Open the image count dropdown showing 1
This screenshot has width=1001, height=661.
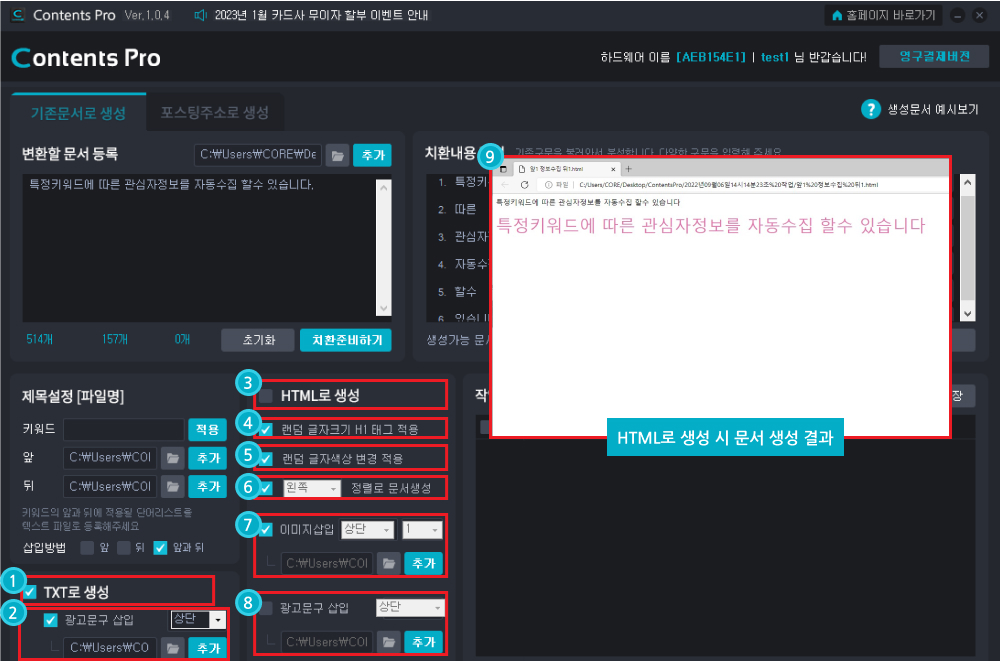point(421,529)
